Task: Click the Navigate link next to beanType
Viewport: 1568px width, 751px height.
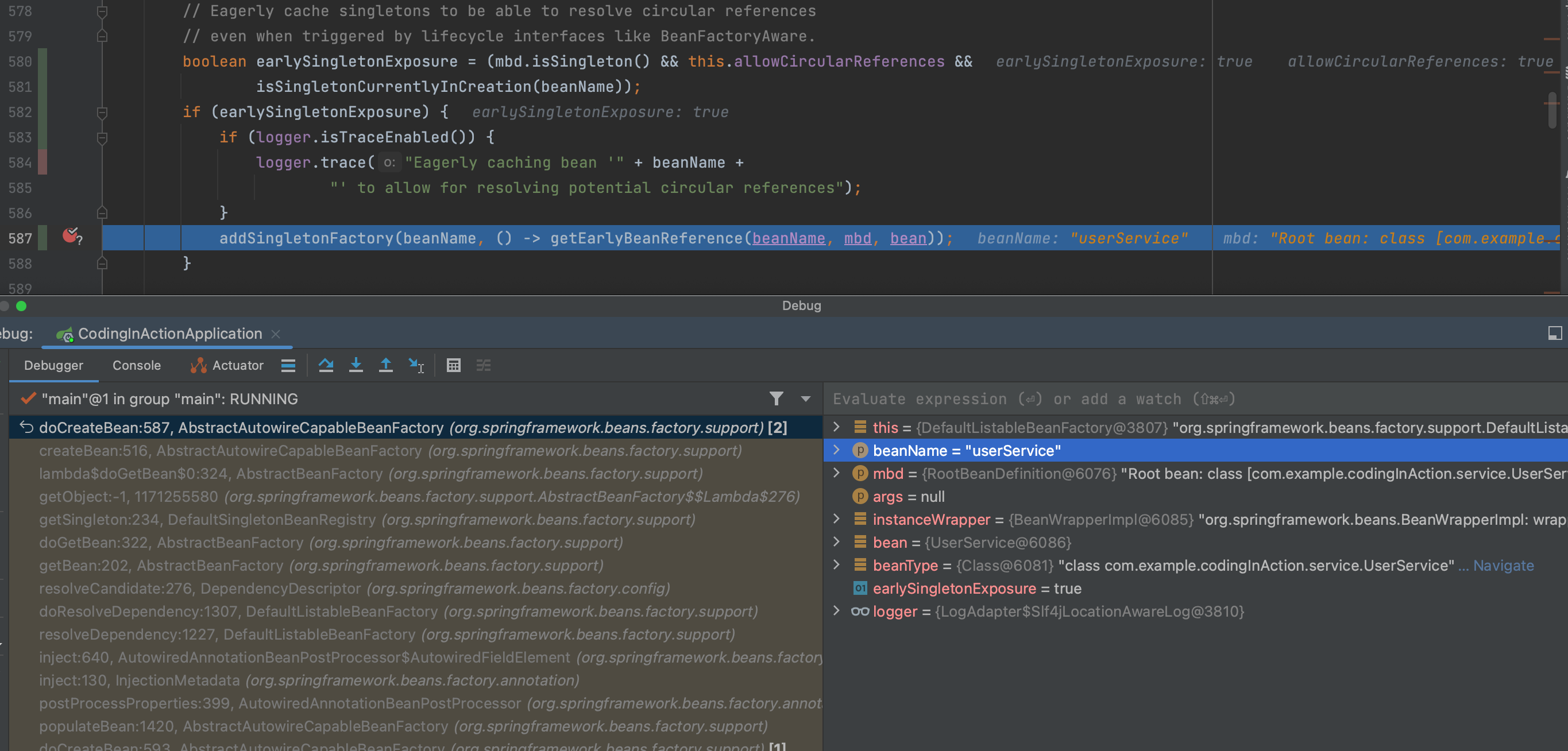Action: click(1503, 566)
